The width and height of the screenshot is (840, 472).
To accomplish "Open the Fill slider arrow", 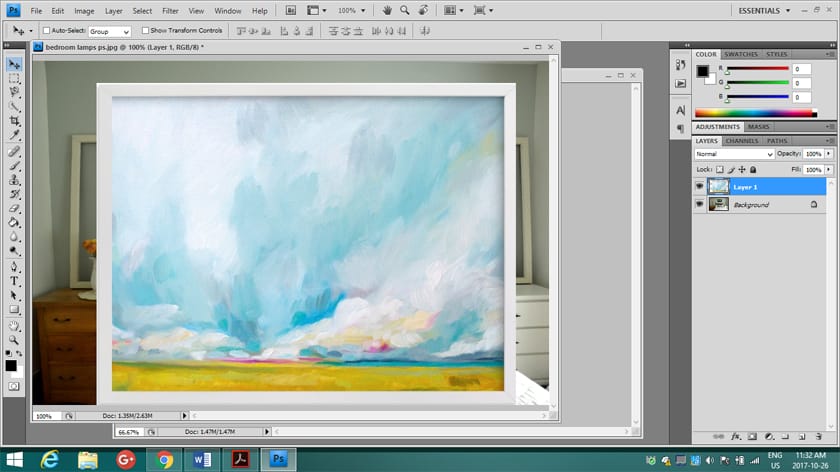I will (x=829, y=169).
